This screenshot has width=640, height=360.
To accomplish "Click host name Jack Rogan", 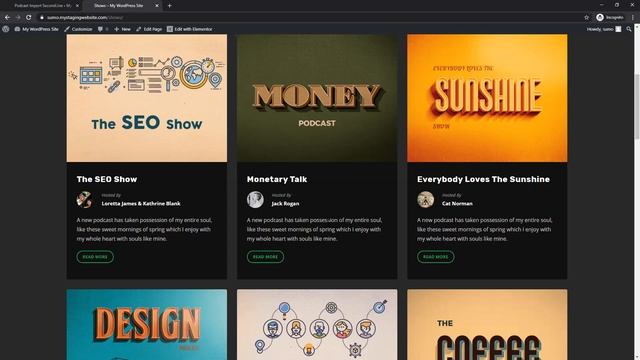I will [x=285, y=203].
